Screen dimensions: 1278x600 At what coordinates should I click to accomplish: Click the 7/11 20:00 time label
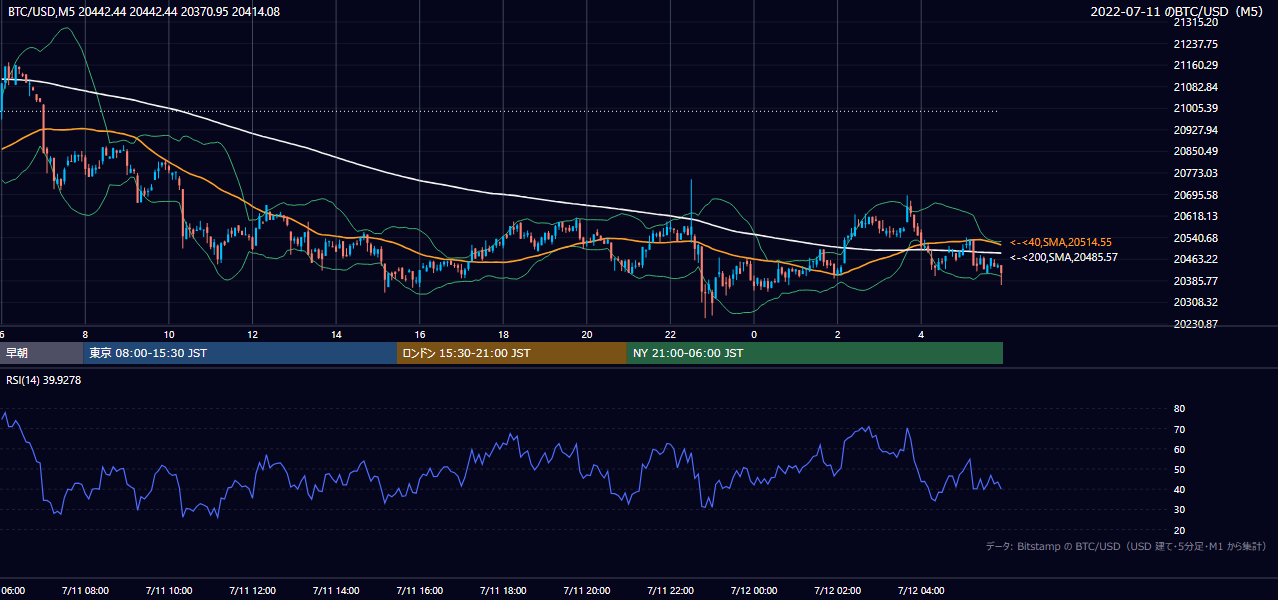(x=587, y=591)
